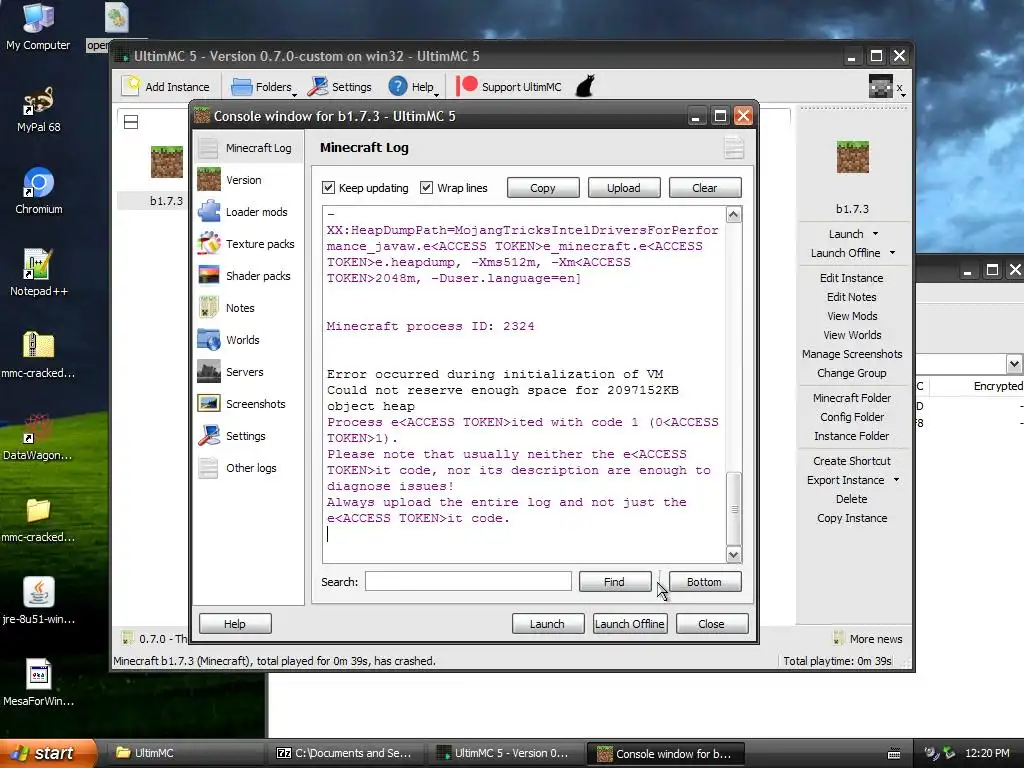Open the Notes page
1024x768 pixels.
(x=248, y=308)
